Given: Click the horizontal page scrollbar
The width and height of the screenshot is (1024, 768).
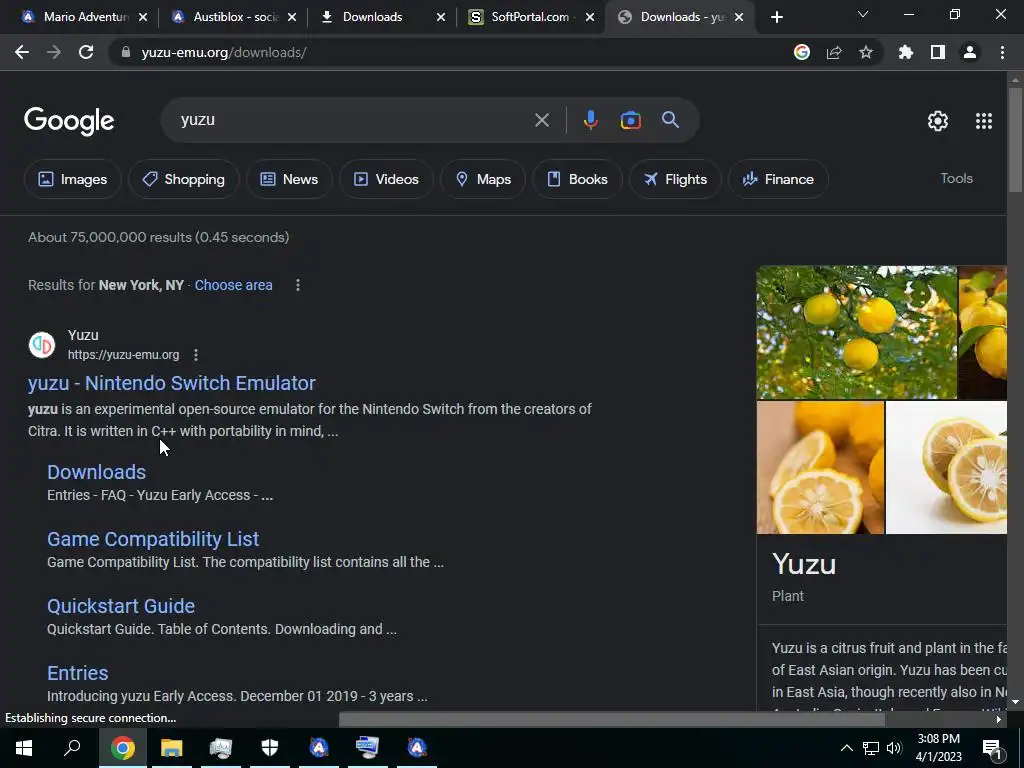Looking at the screenshot, I should coord(611,720).
